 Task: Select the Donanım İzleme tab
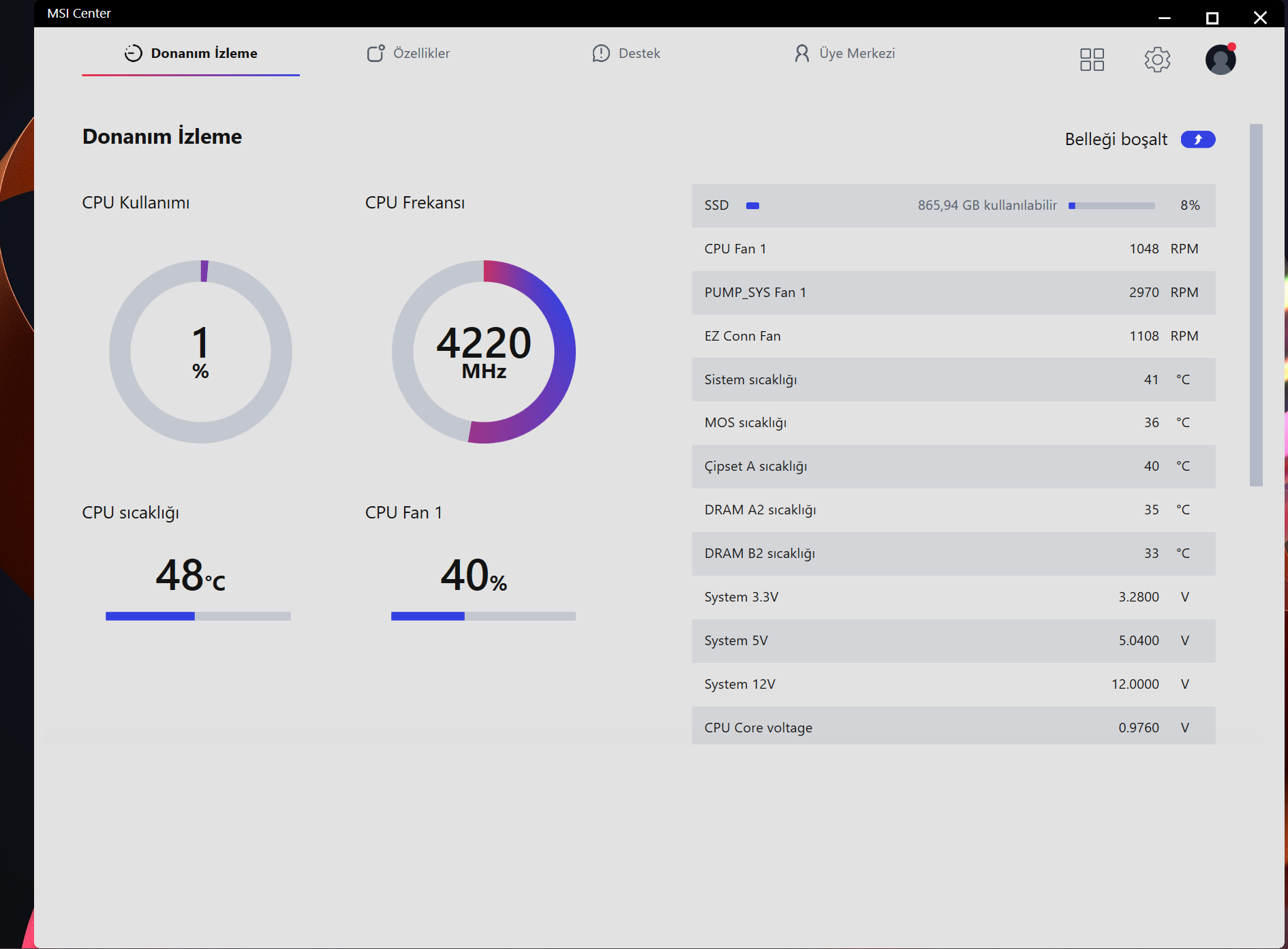pyautogui.click(x=191, y=53)
